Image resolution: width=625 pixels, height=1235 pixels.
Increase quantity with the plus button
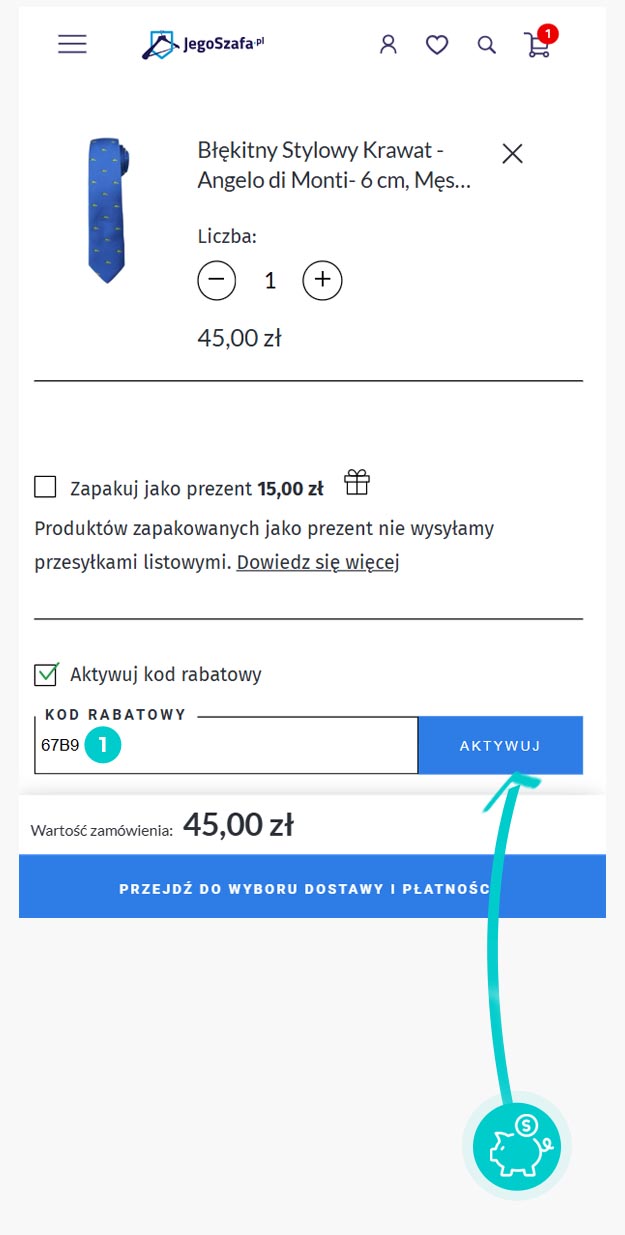click(322, 281)
